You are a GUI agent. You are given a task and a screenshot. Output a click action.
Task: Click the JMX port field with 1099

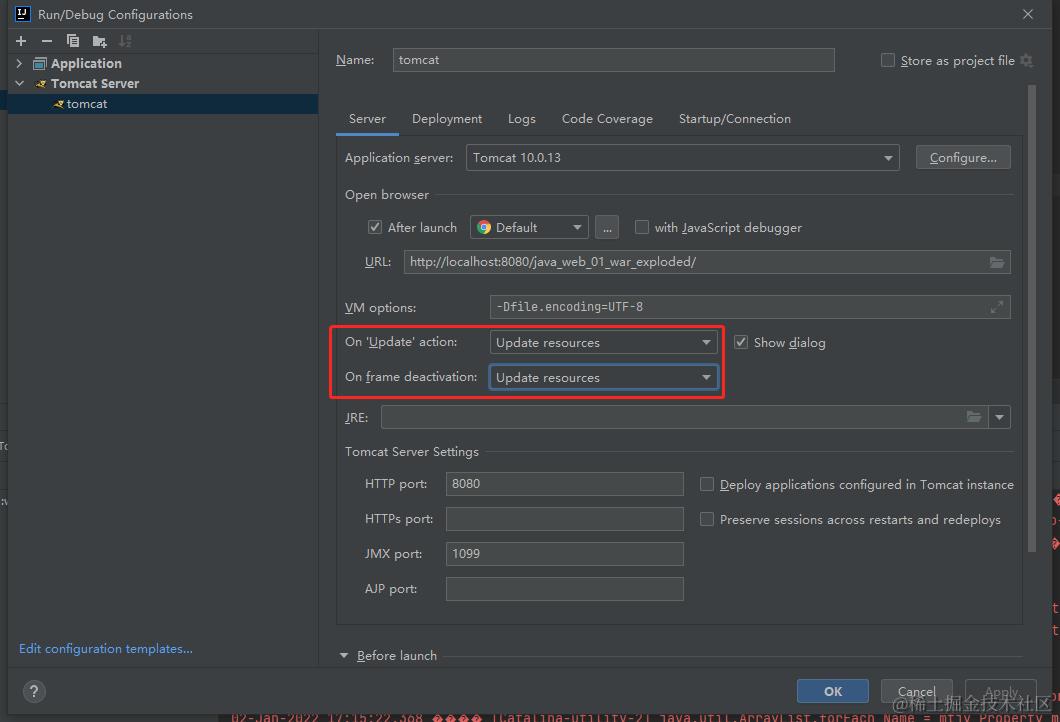click(564, 554)
